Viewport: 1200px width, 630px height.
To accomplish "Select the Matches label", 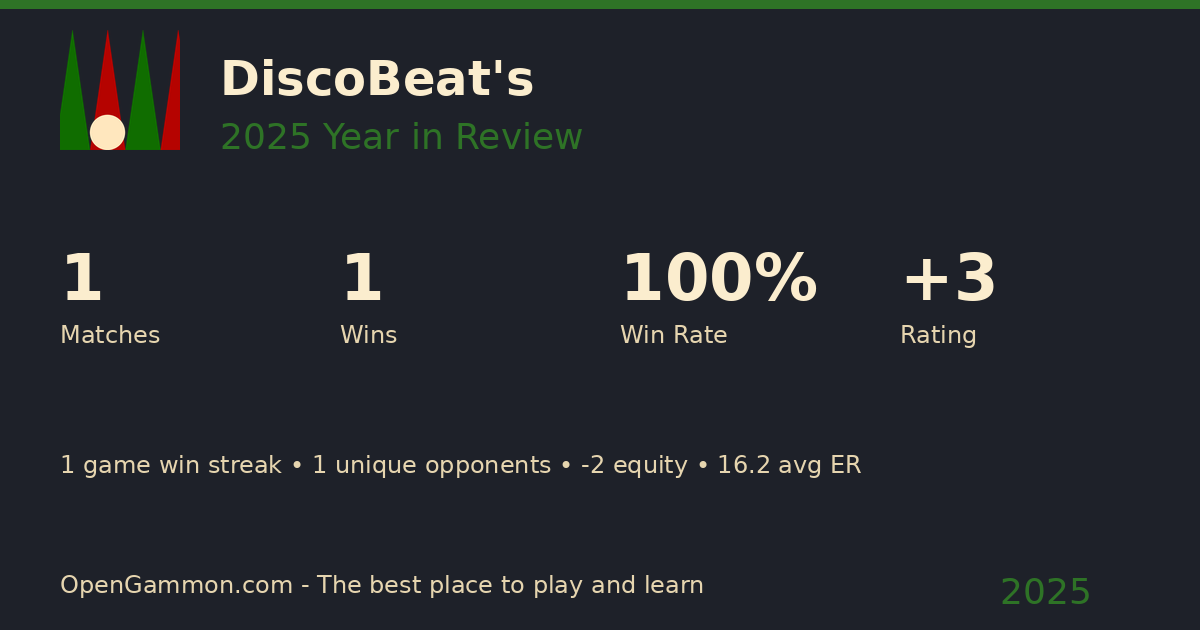I will coord(110,336).
